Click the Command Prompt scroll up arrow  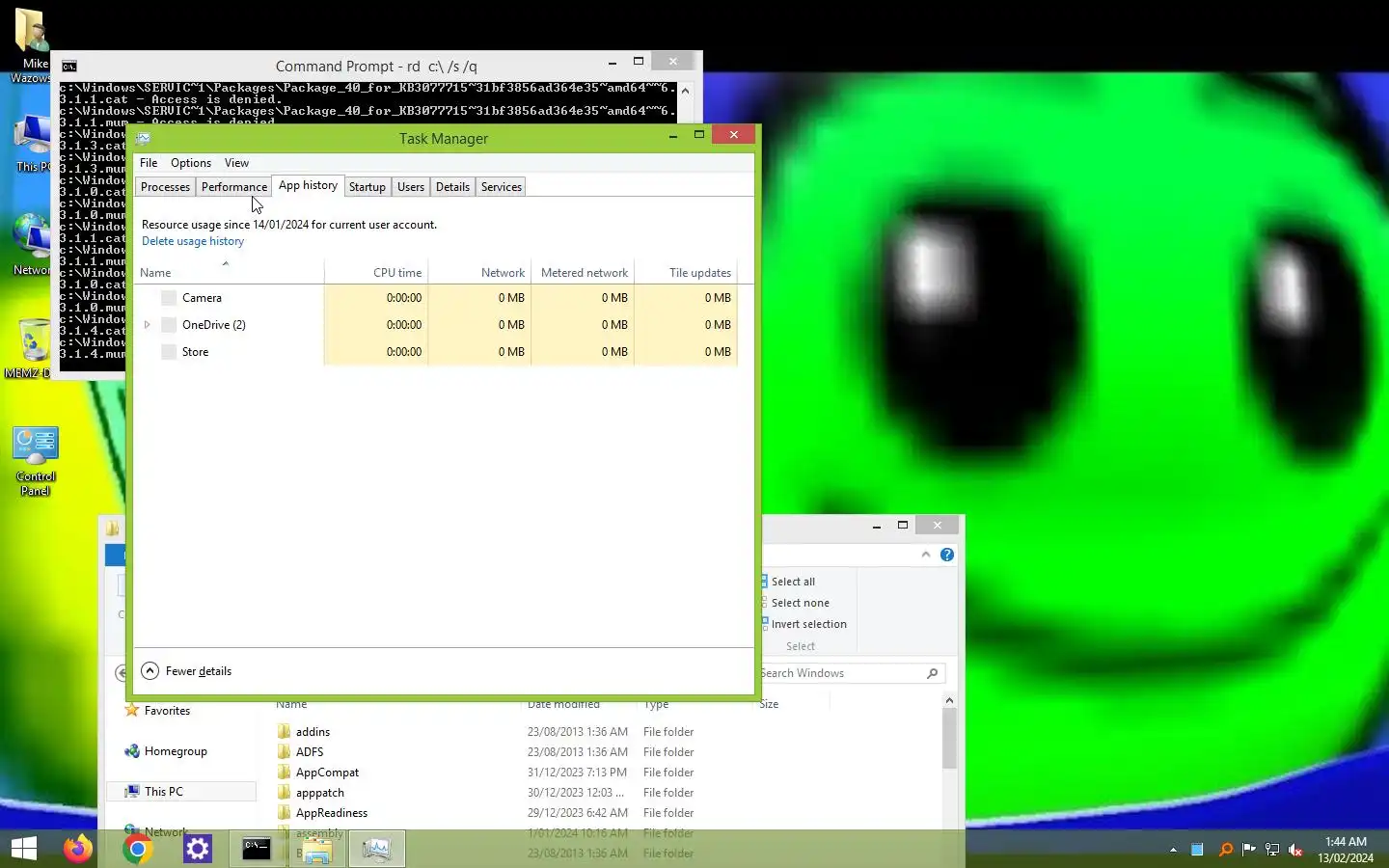tap(685, 91)
